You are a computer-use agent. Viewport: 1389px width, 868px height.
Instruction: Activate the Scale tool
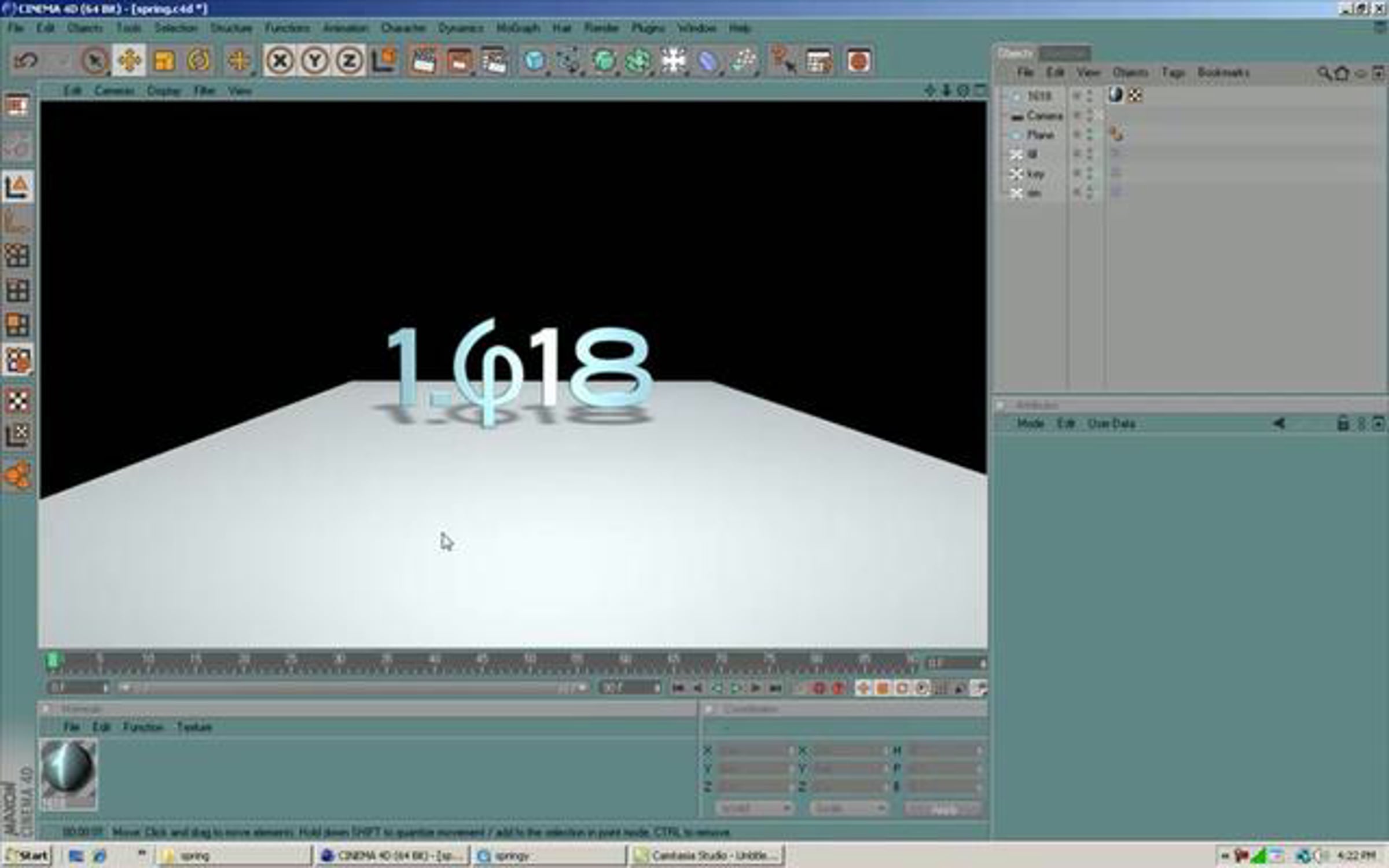(164, 60)
